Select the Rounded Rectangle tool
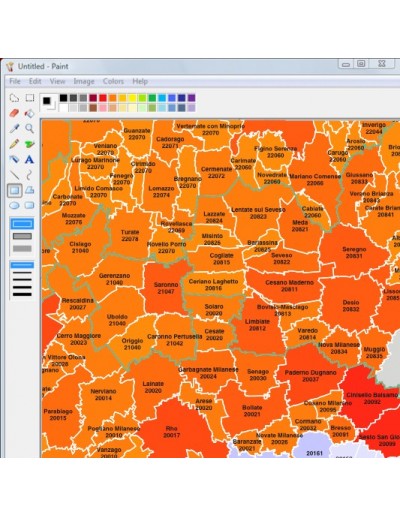The width and height of the screenshot is (400, 517). click(x=30, y=205)
